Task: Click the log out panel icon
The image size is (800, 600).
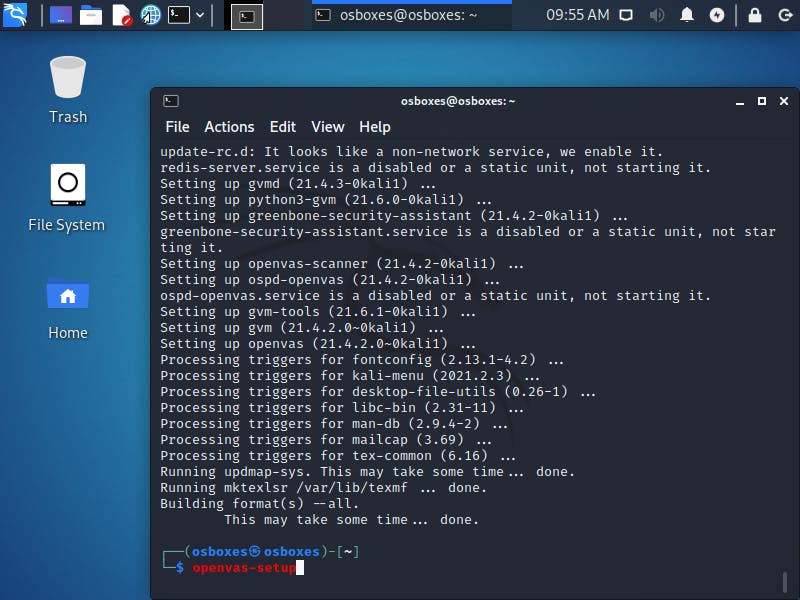Action: pyautogui.click(x=785, y=15)
